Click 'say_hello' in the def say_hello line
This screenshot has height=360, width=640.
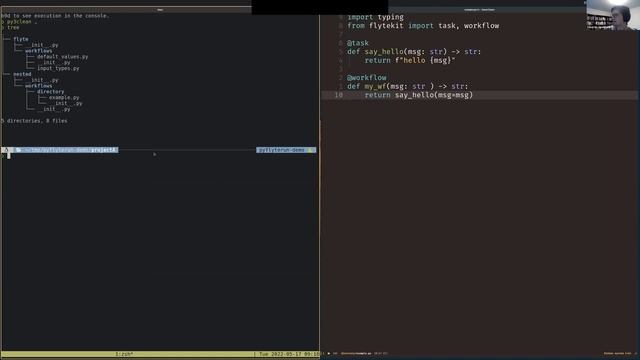coord(384,52)
